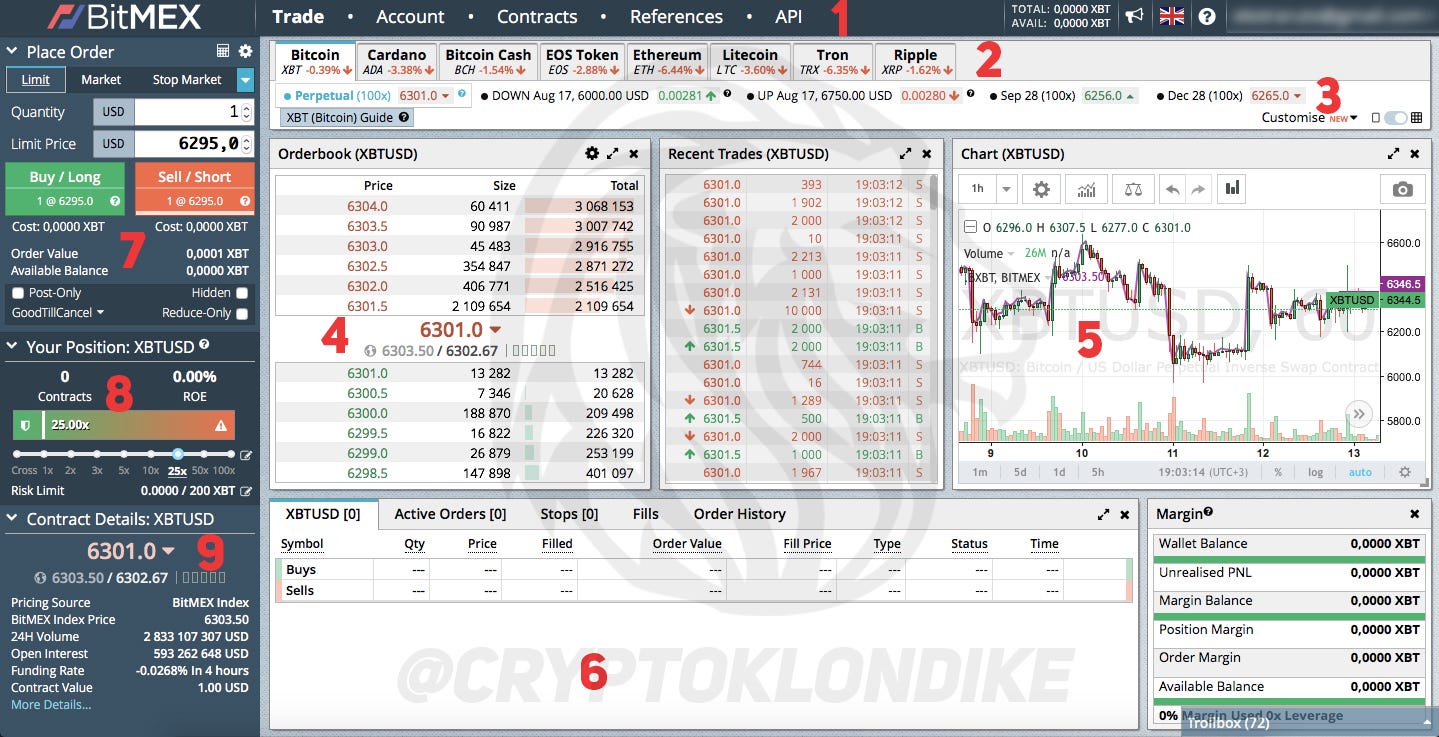
Task: Enable the Hidden order checkbox
Action: (242, 293)
